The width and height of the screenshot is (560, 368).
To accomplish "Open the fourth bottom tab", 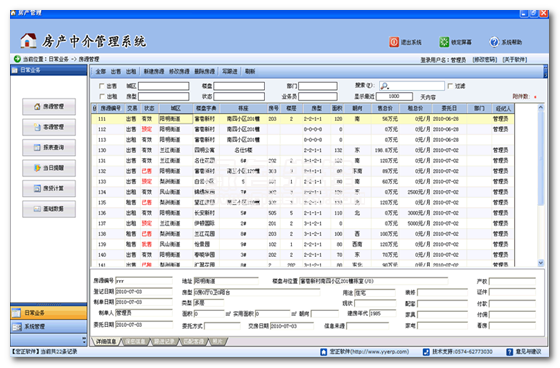I will click(x=194, y=342).
